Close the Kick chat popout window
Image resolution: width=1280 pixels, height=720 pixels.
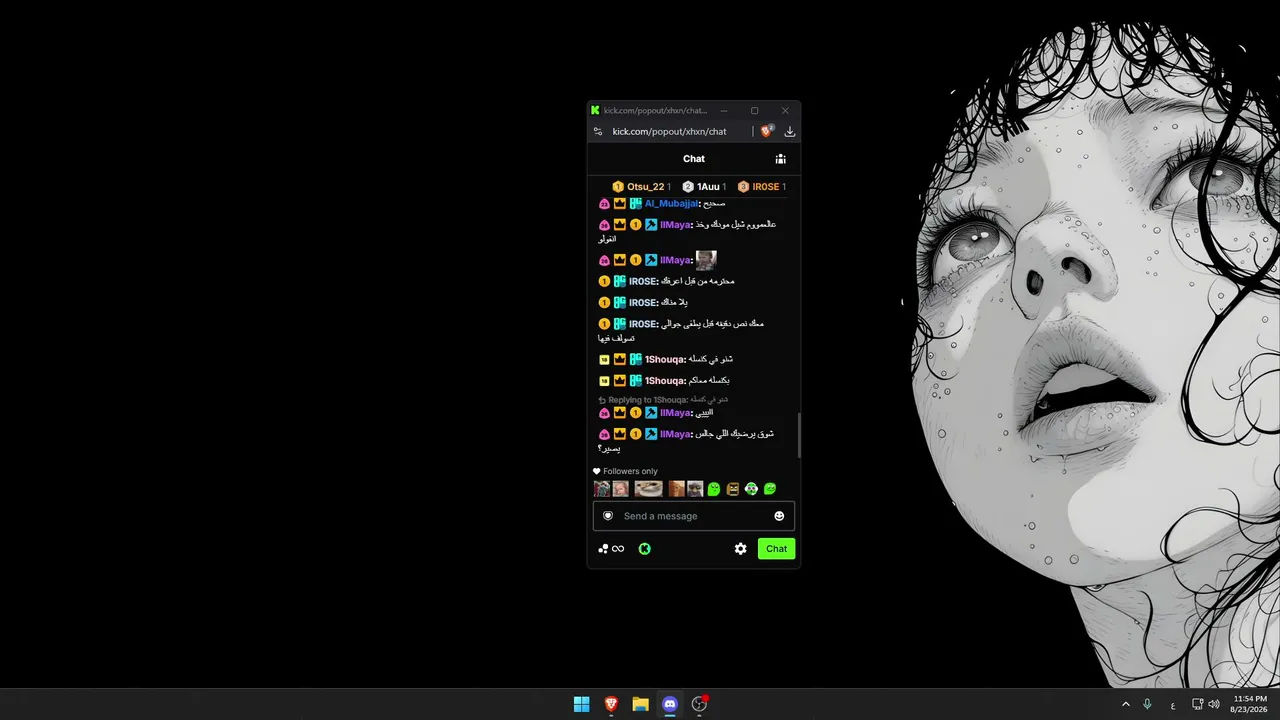pos(785,110)
